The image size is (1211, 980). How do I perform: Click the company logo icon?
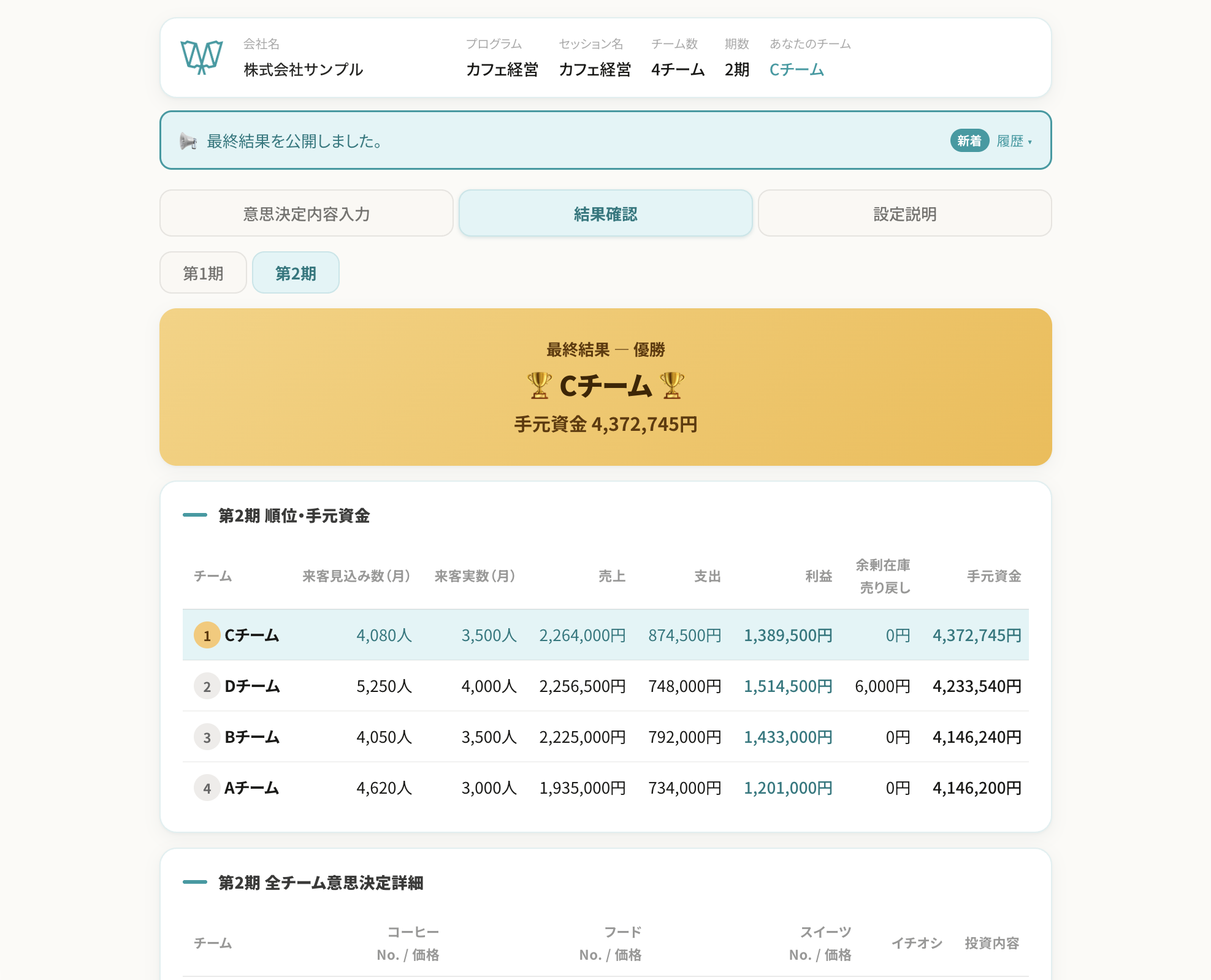(x=201, y=57)
